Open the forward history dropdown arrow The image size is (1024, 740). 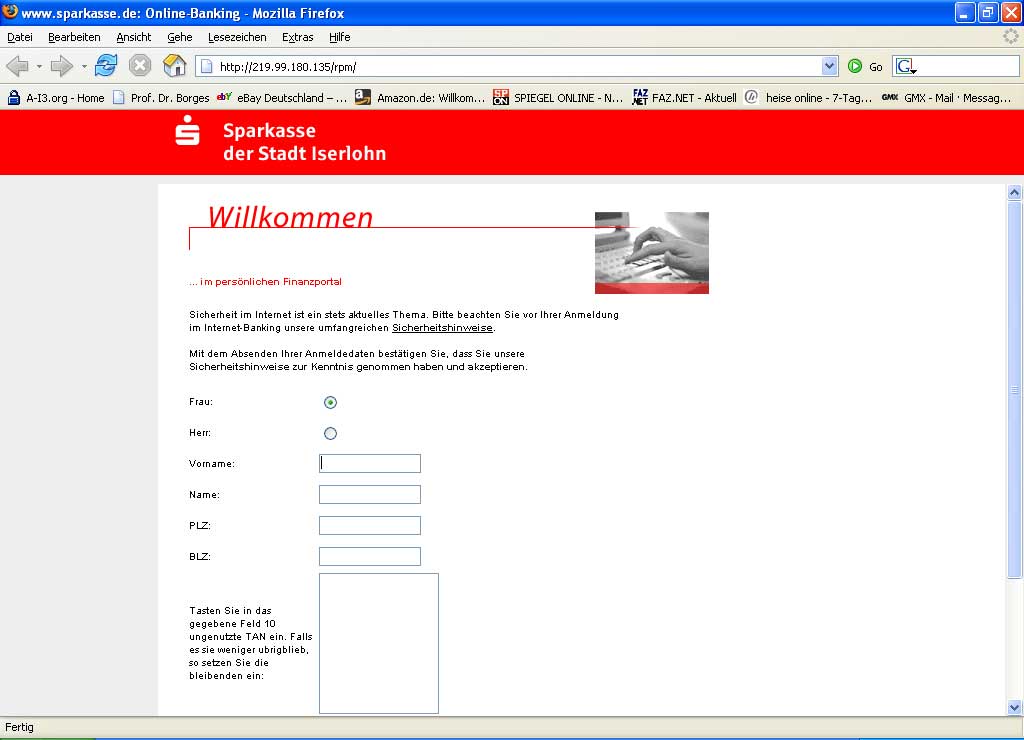pyautogui.click(x=84, y=67)
